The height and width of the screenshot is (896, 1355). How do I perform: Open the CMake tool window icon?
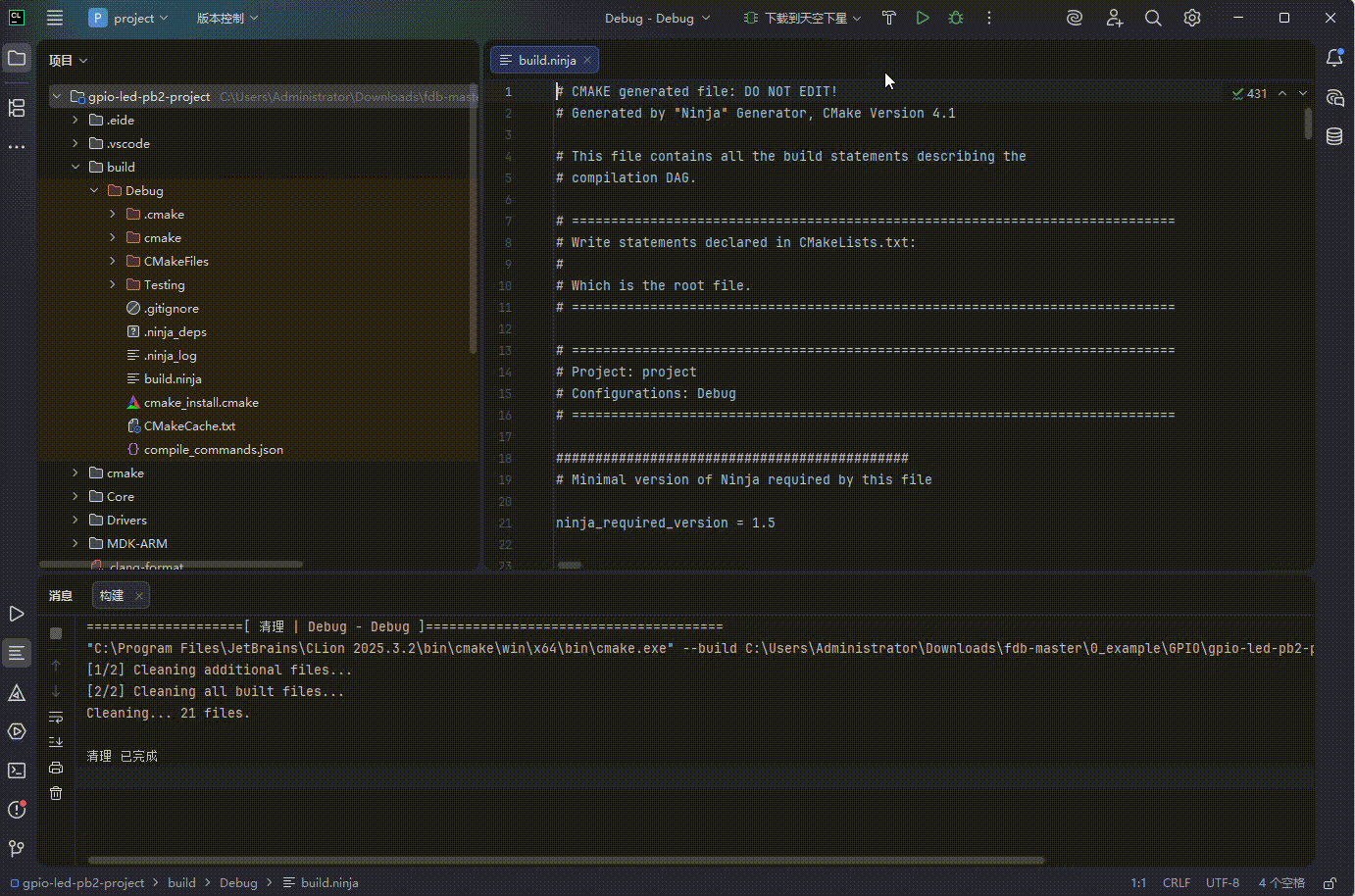17,693
